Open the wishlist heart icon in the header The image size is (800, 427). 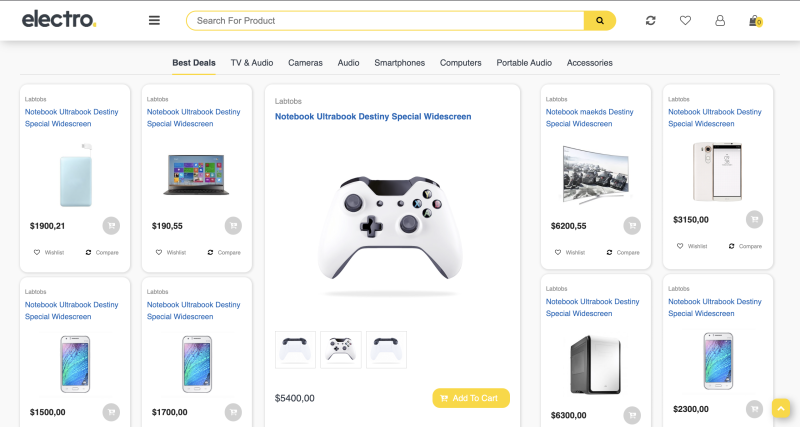685,20
